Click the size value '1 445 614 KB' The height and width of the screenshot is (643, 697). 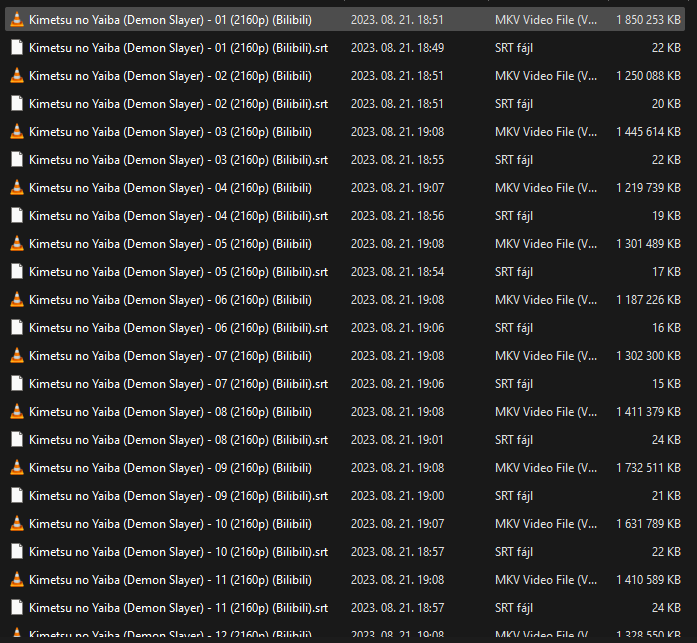click(x=648, y=132)
